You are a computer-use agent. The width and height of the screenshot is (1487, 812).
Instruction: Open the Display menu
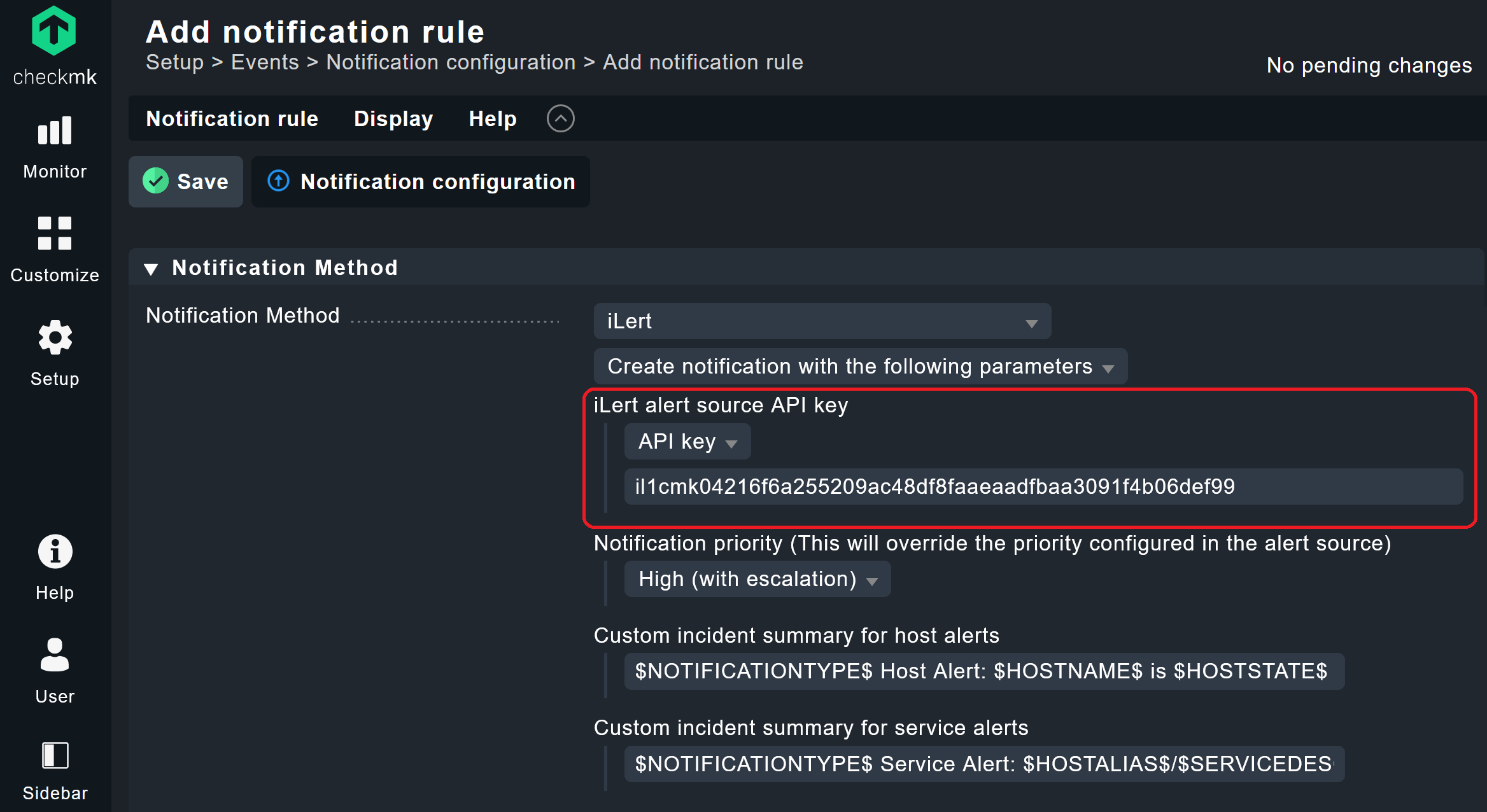pos(393,119)
